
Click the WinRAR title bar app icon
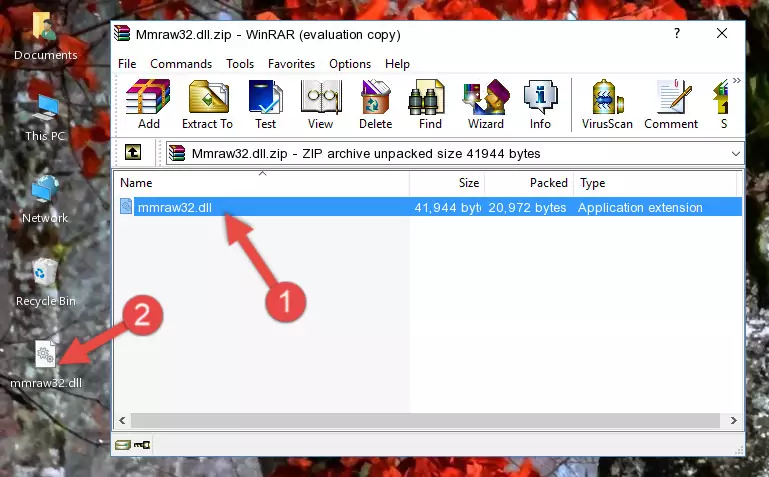coord(122,33)
